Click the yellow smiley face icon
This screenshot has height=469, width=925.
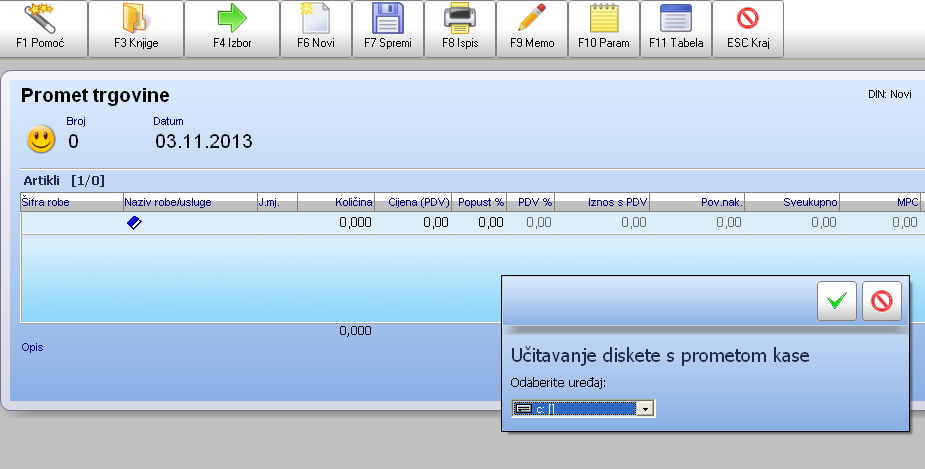click(41, 140)
